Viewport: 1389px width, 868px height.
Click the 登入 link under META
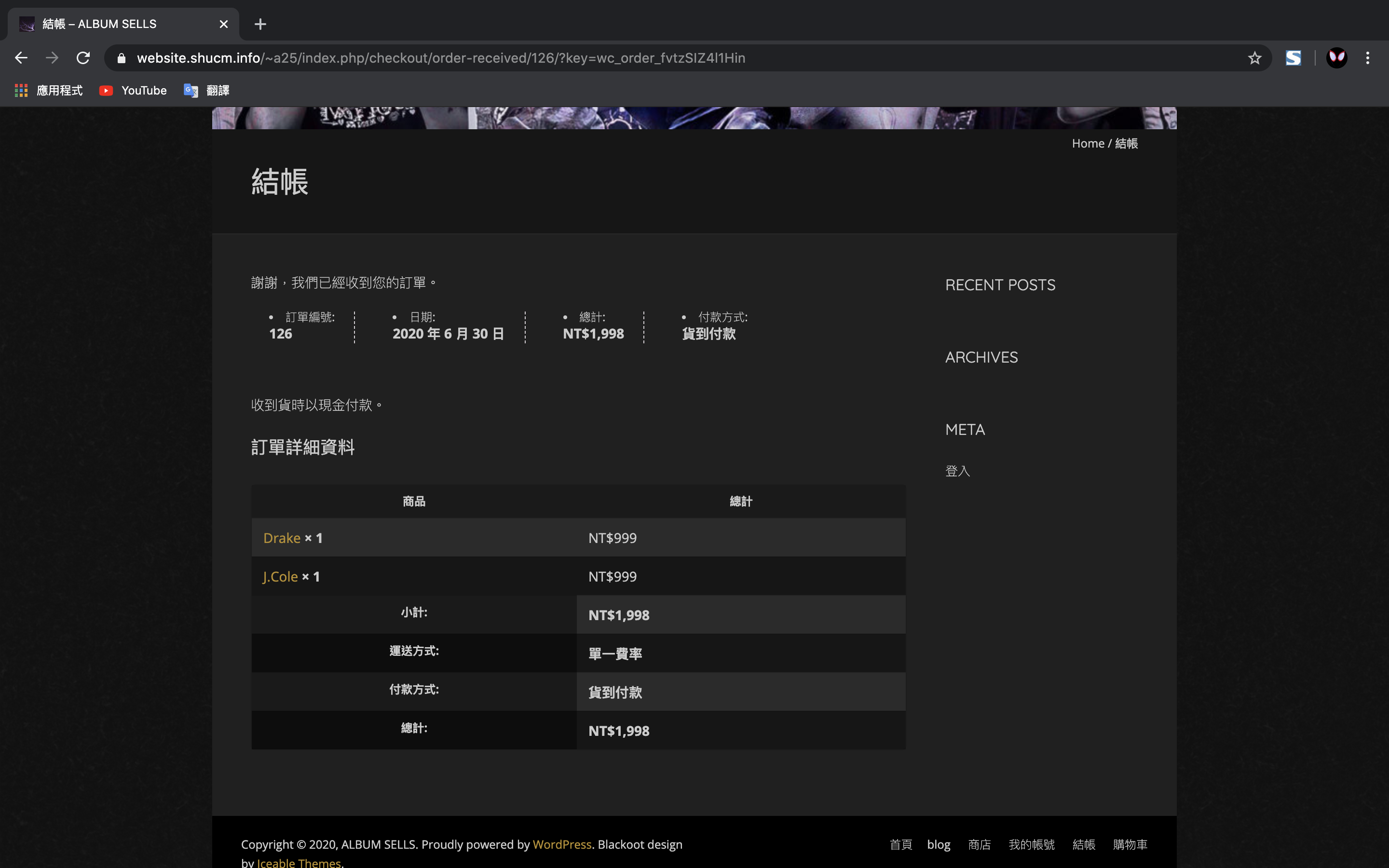click(x=957, y=471)
